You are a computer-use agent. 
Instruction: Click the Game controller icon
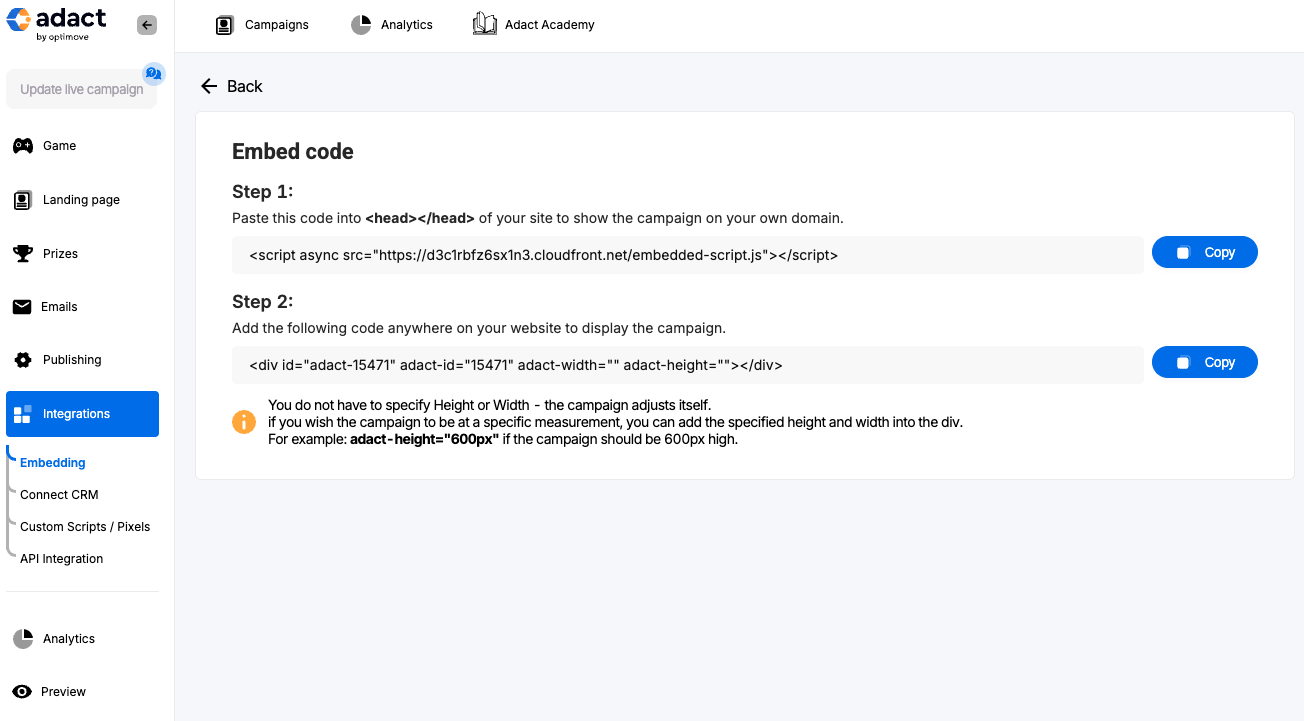click(x=22, y=146)
